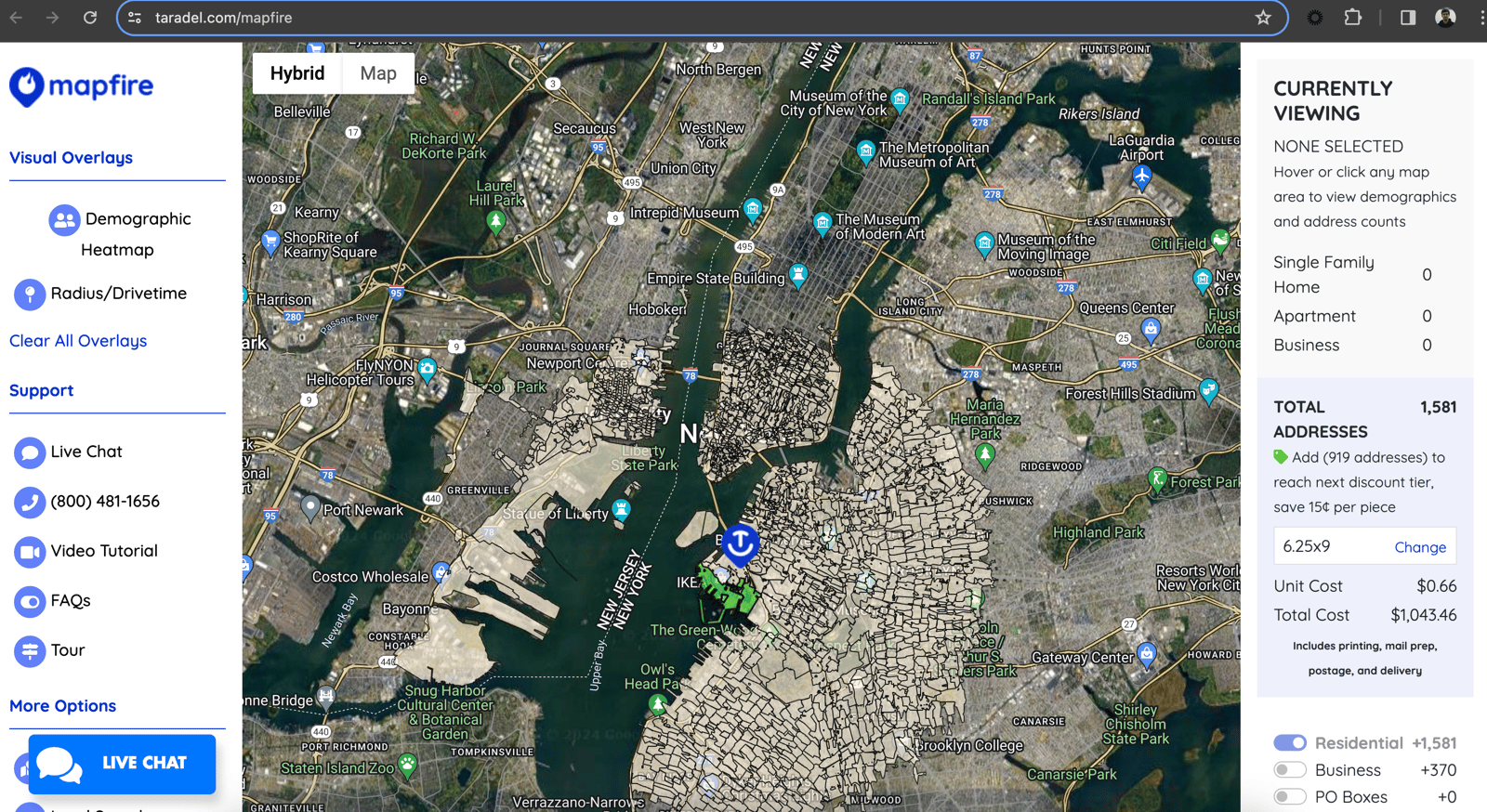The width and height of the screenshot is (1487, 812).
Task: Turn on the PO Boxes toggle
Action: pos(1290,797)
